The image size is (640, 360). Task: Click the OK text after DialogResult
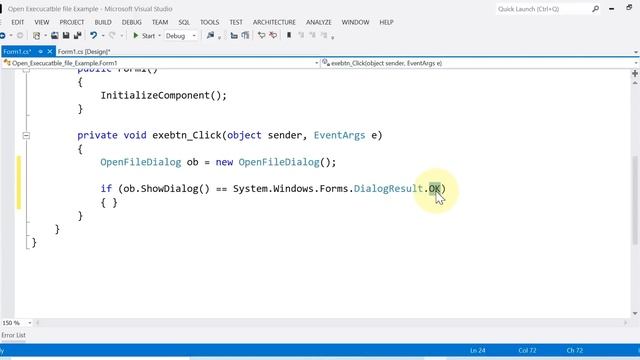pyautogui.click(x=435, y=189)
